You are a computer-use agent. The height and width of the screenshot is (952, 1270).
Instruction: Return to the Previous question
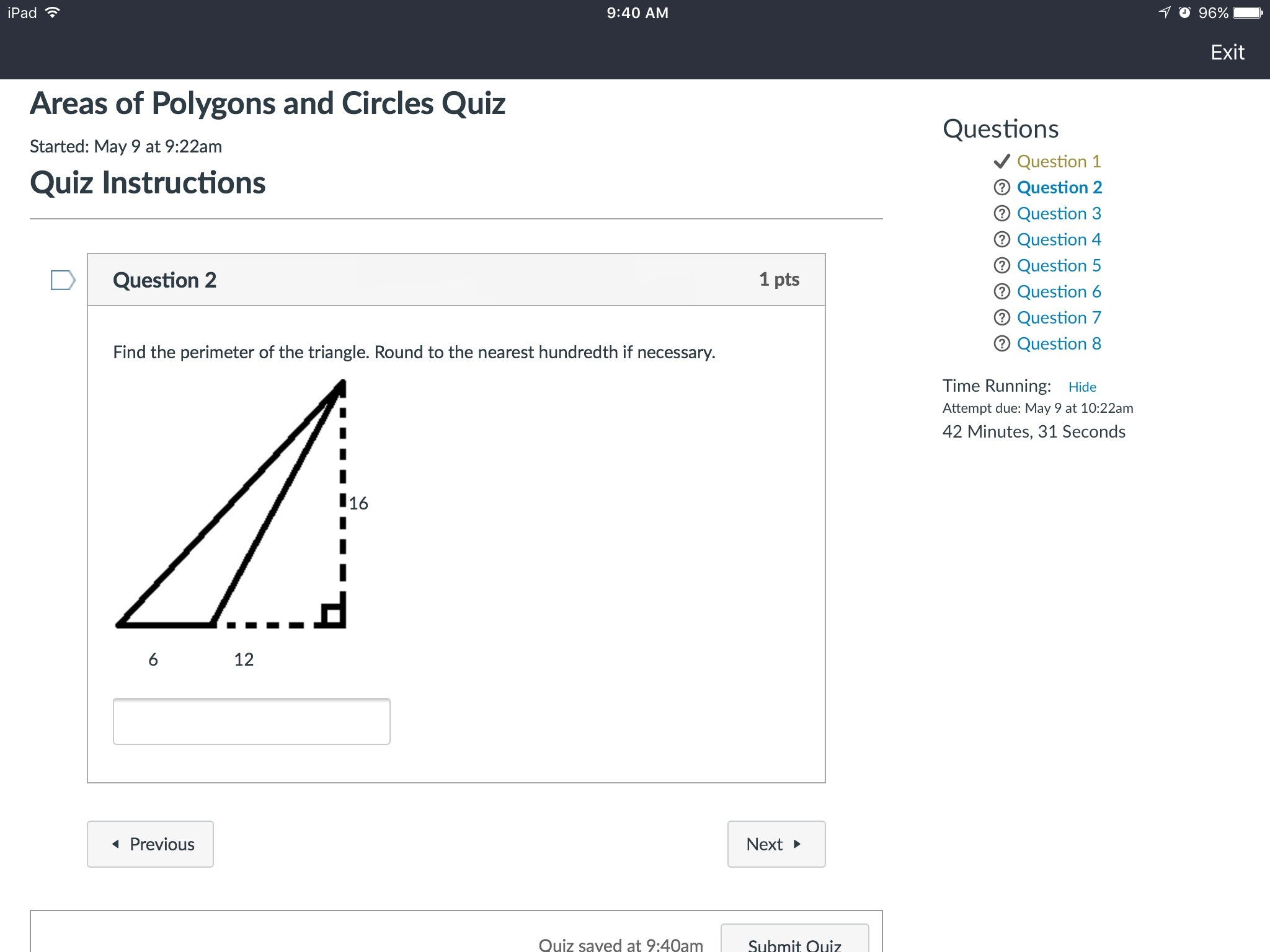point(150,844)
